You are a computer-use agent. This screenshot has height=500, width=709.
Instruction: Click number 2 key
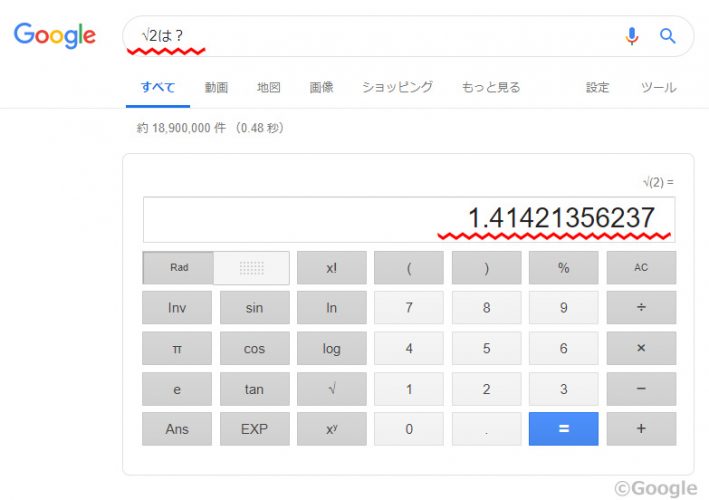[487, 389]
